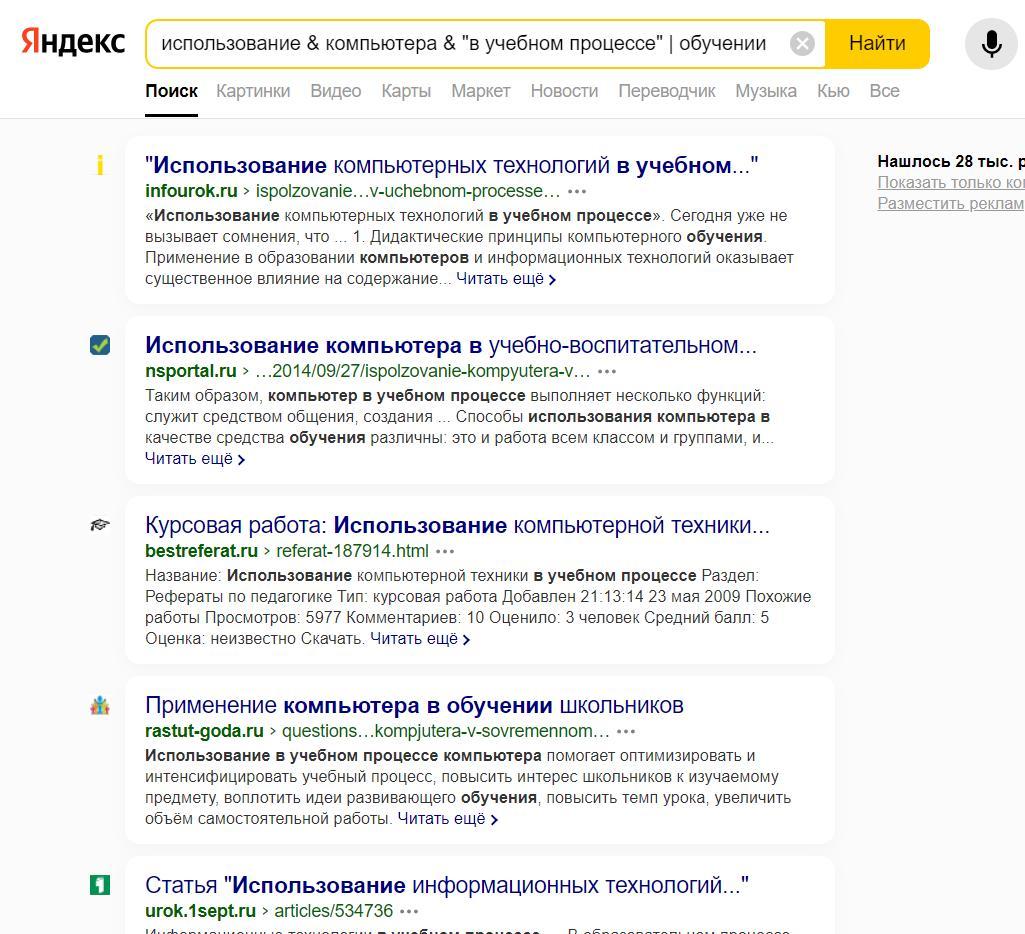This screenshot has height=934, width=1025.
Task: Click the rastut-goda.ru domain link
Action: (204, 731)
